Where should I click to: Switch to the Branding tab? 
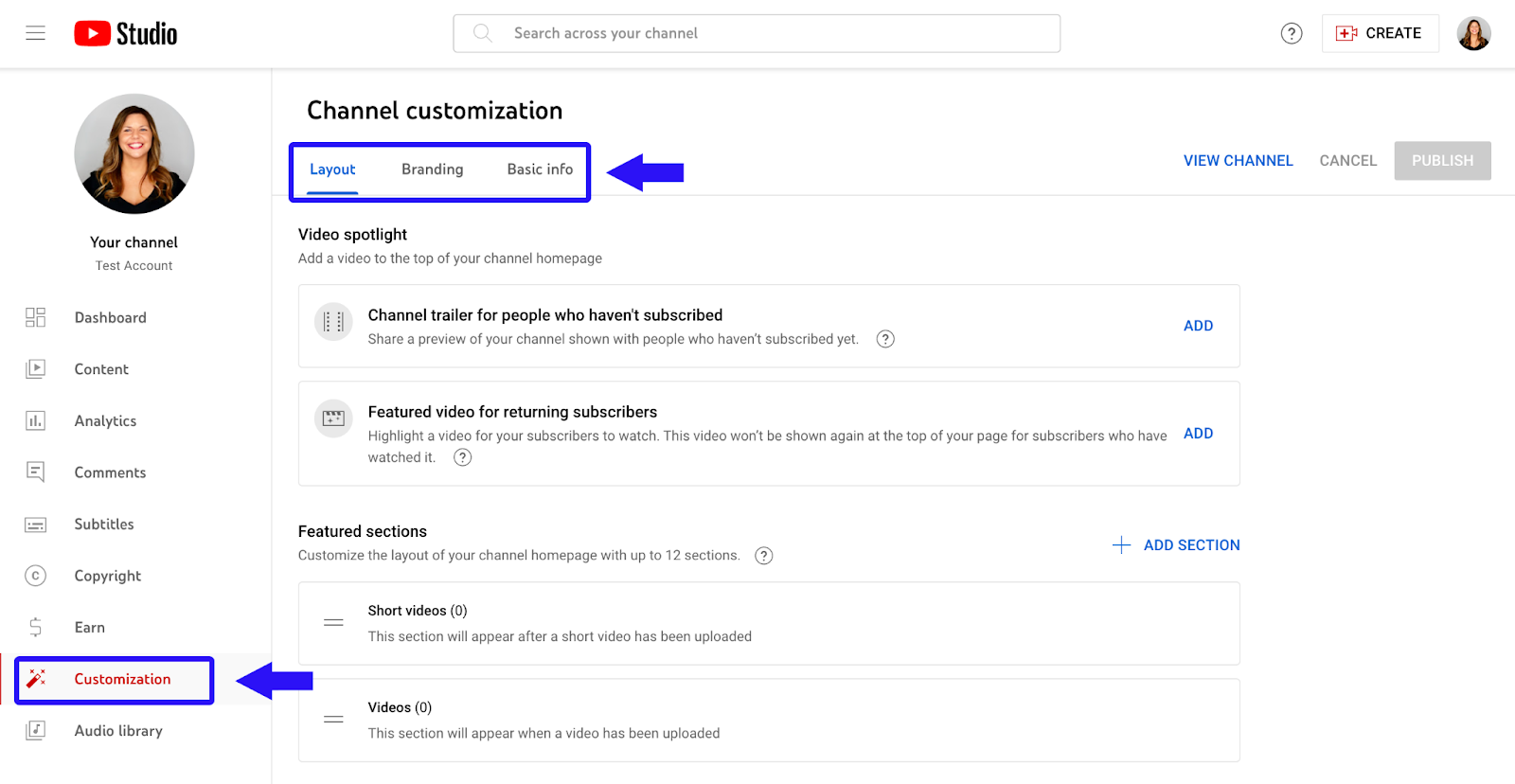432,169
